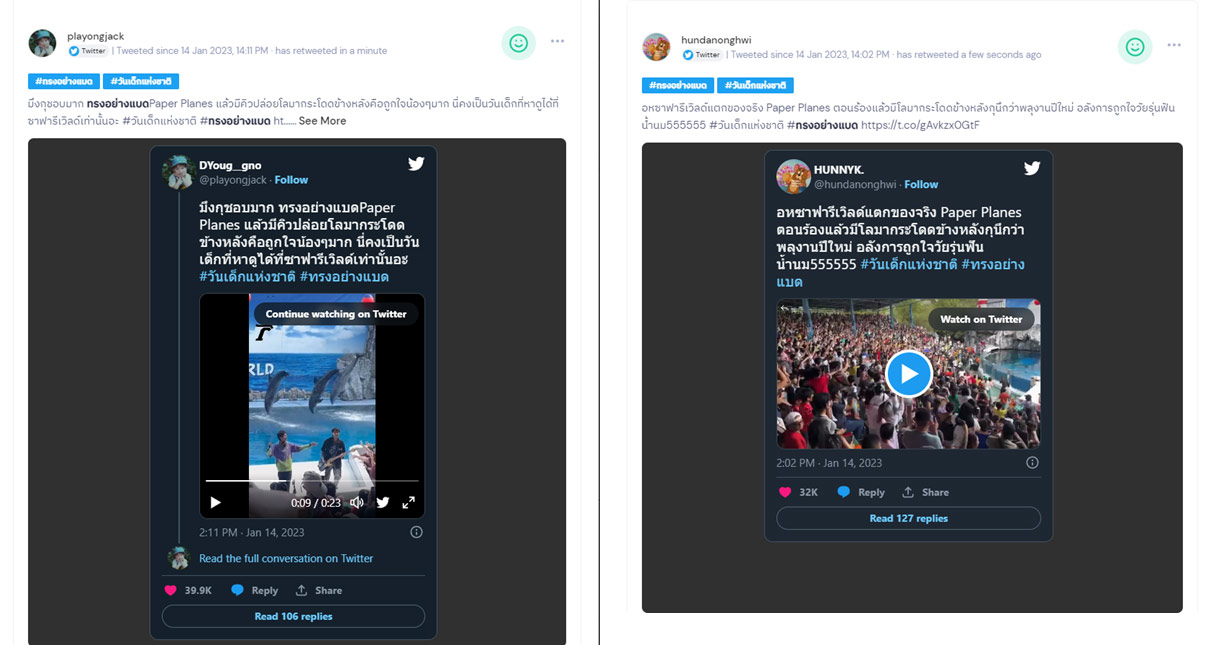This screenshot has height=645, width=1214.
Task: Play the crowd video thumbnail in HUNNYK. tweet
Action: [908, 374]
